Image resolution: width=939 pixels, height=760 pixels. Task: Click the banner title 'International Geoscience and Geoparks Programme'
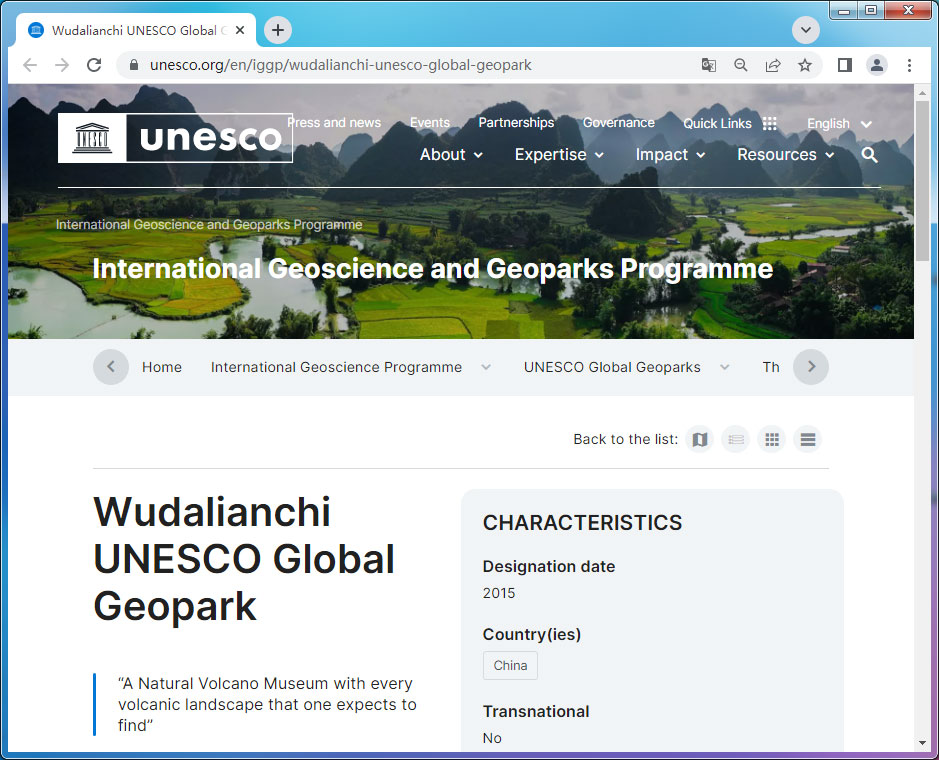coord(432,269)
